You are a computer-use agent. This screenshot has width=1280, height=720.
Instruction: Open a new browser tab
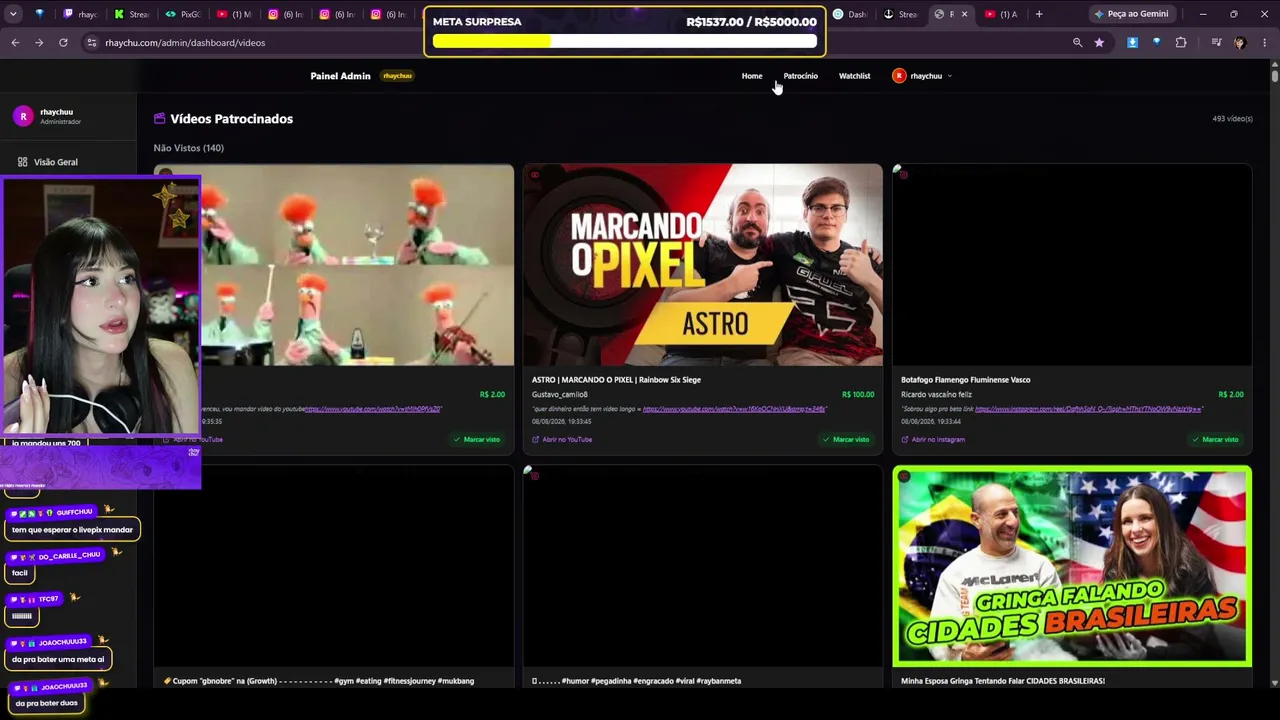coord(1039,14)
